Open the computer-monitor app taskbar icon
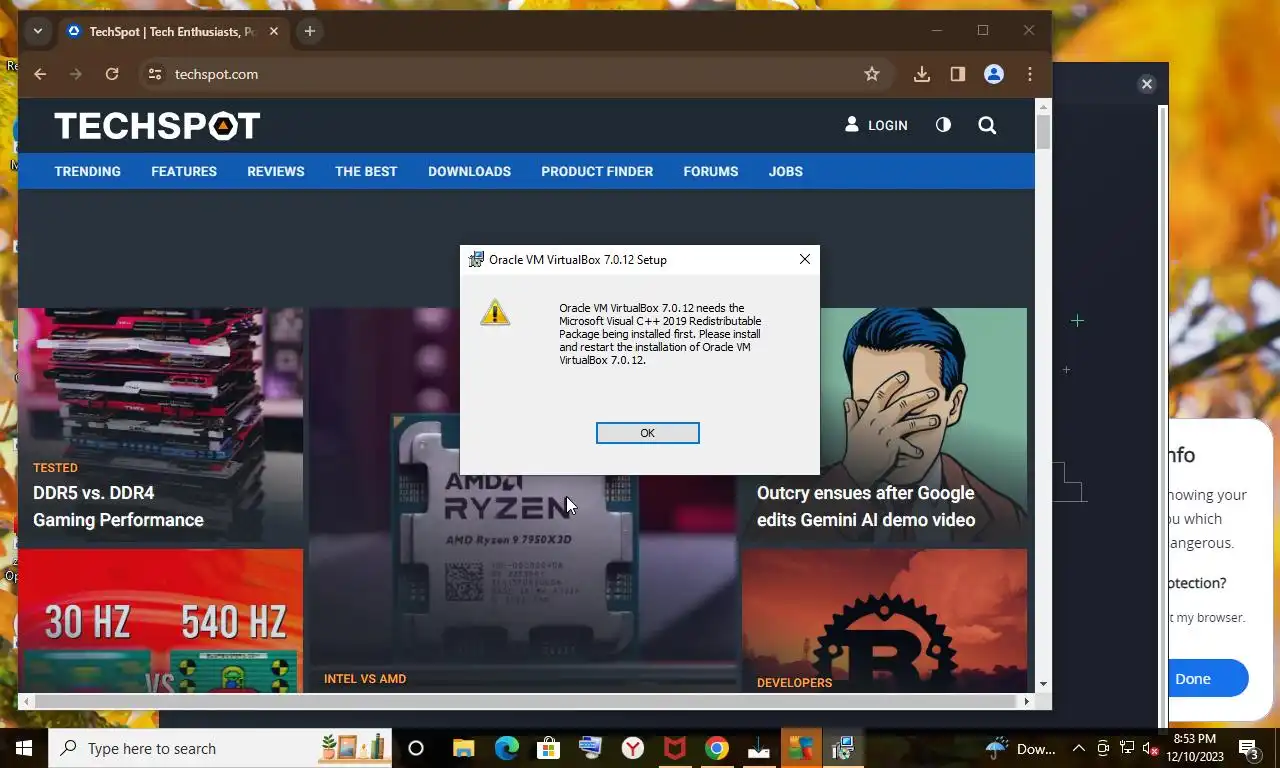The image size is (1280, 768). [590, 748]
